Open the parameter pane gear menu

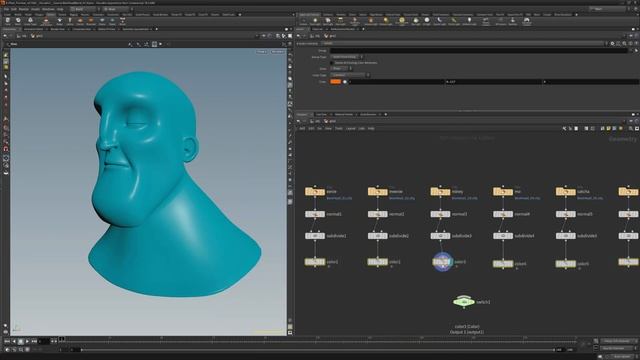612,43
